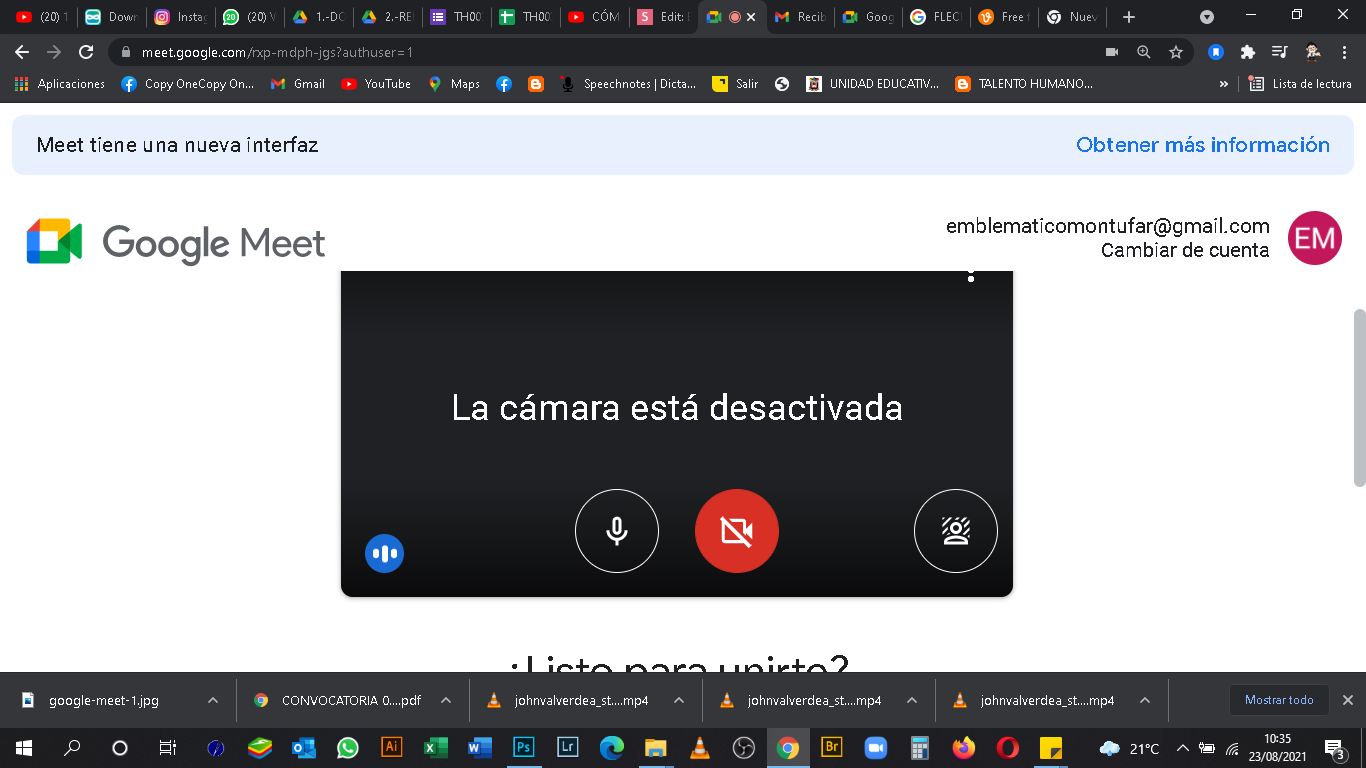Open Zoom app from taskbar
1366x768 pixels.
[x=876, y=747]
